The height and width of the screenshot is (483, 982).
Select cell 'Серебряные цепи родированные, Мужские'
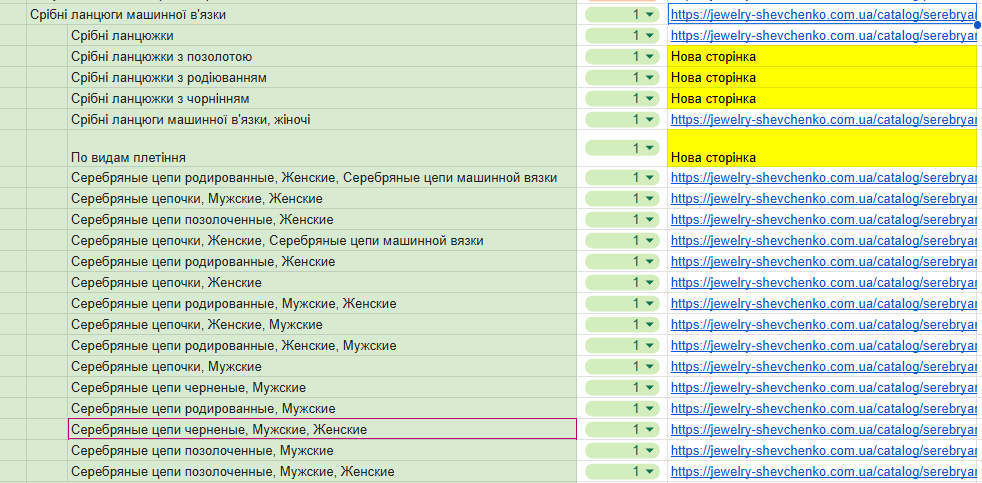pyautogui.click(x=323, y=408)
